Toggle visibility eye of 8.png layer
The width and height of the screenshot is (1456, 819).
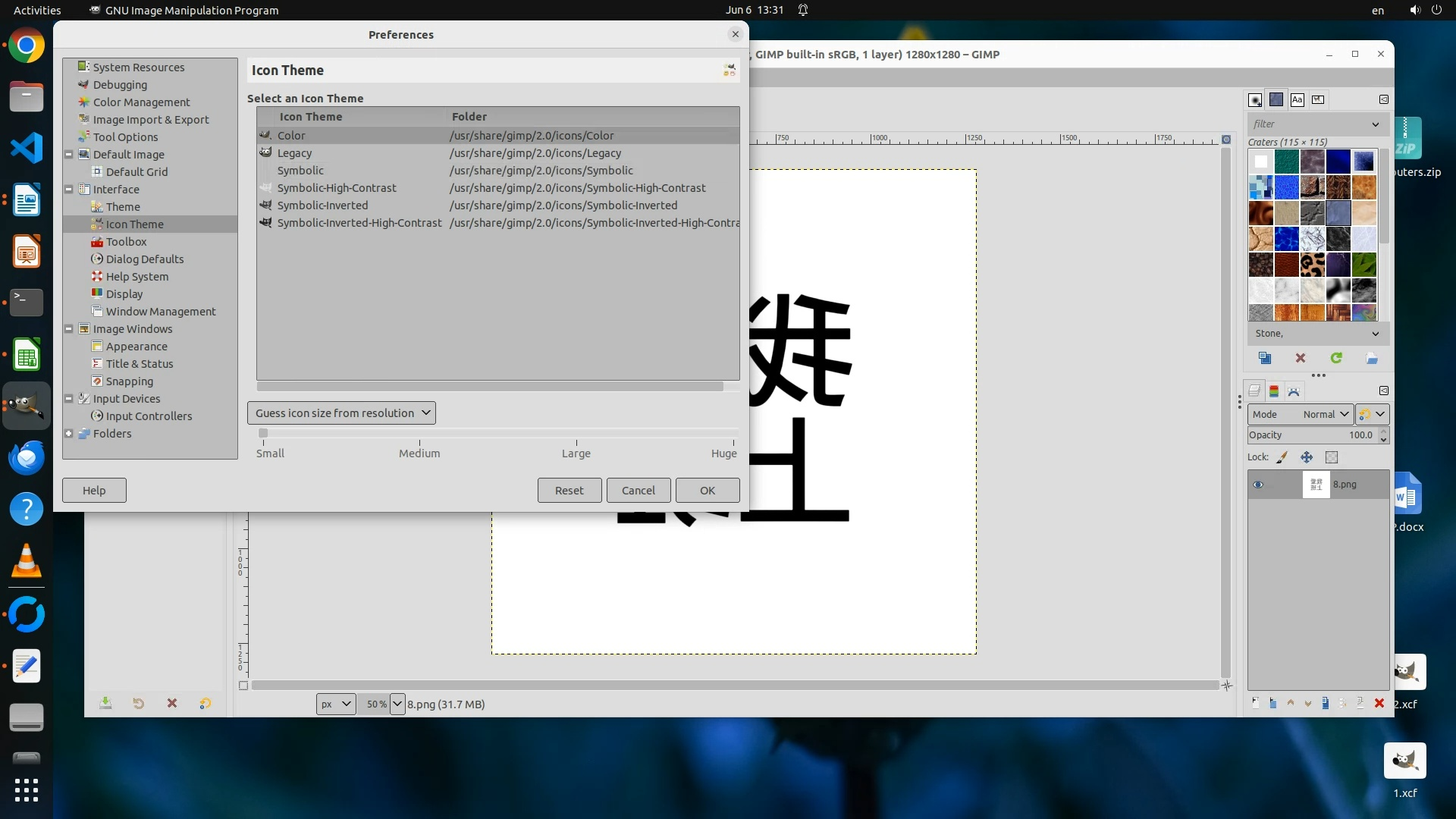[1258, 485]
